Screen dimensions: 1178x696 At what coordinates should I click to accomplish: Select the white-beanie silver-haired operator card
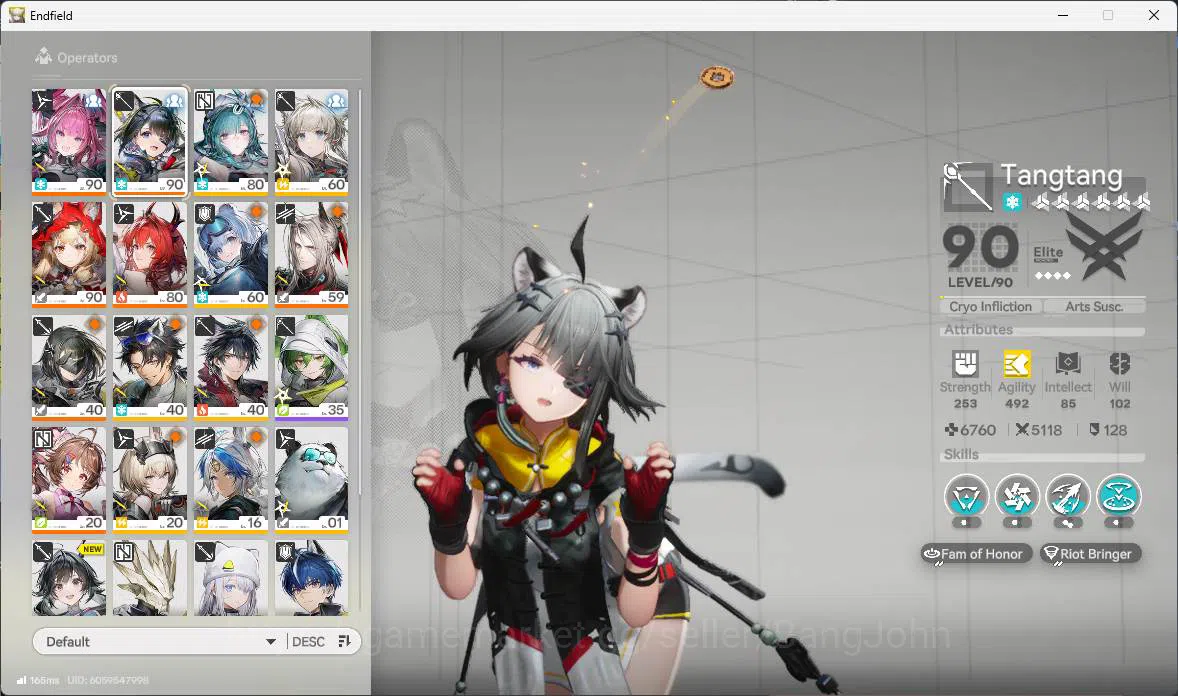(x=231, y=577)
